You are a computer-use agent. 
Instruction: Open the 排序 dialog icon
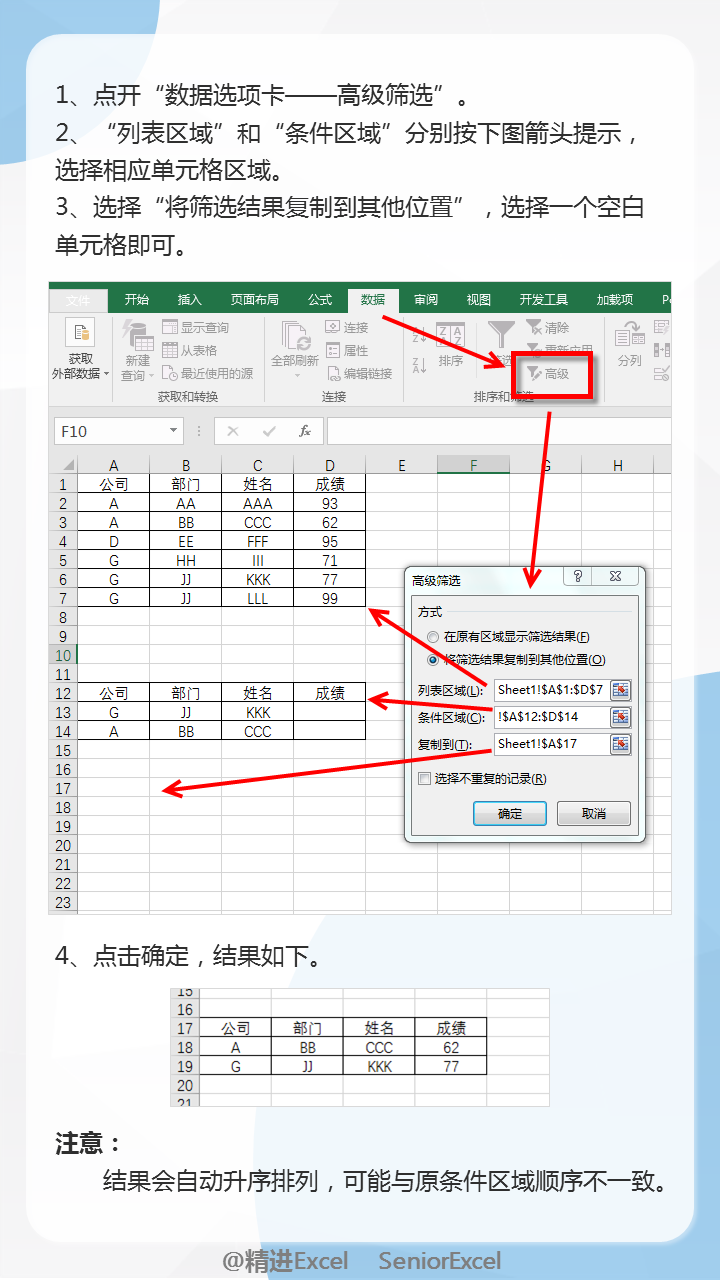point(451,336)
